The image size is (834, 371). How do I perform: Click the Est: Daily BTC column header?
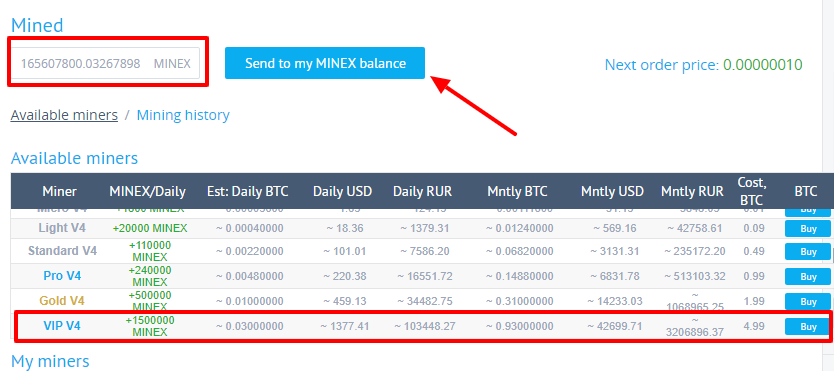tap(248, 191)
